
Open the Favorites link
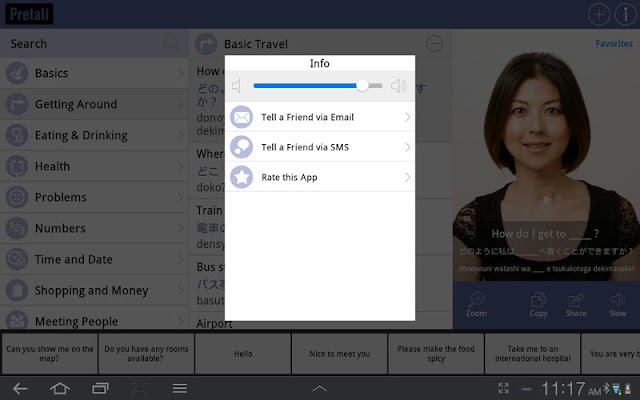[x=613, y=44]
